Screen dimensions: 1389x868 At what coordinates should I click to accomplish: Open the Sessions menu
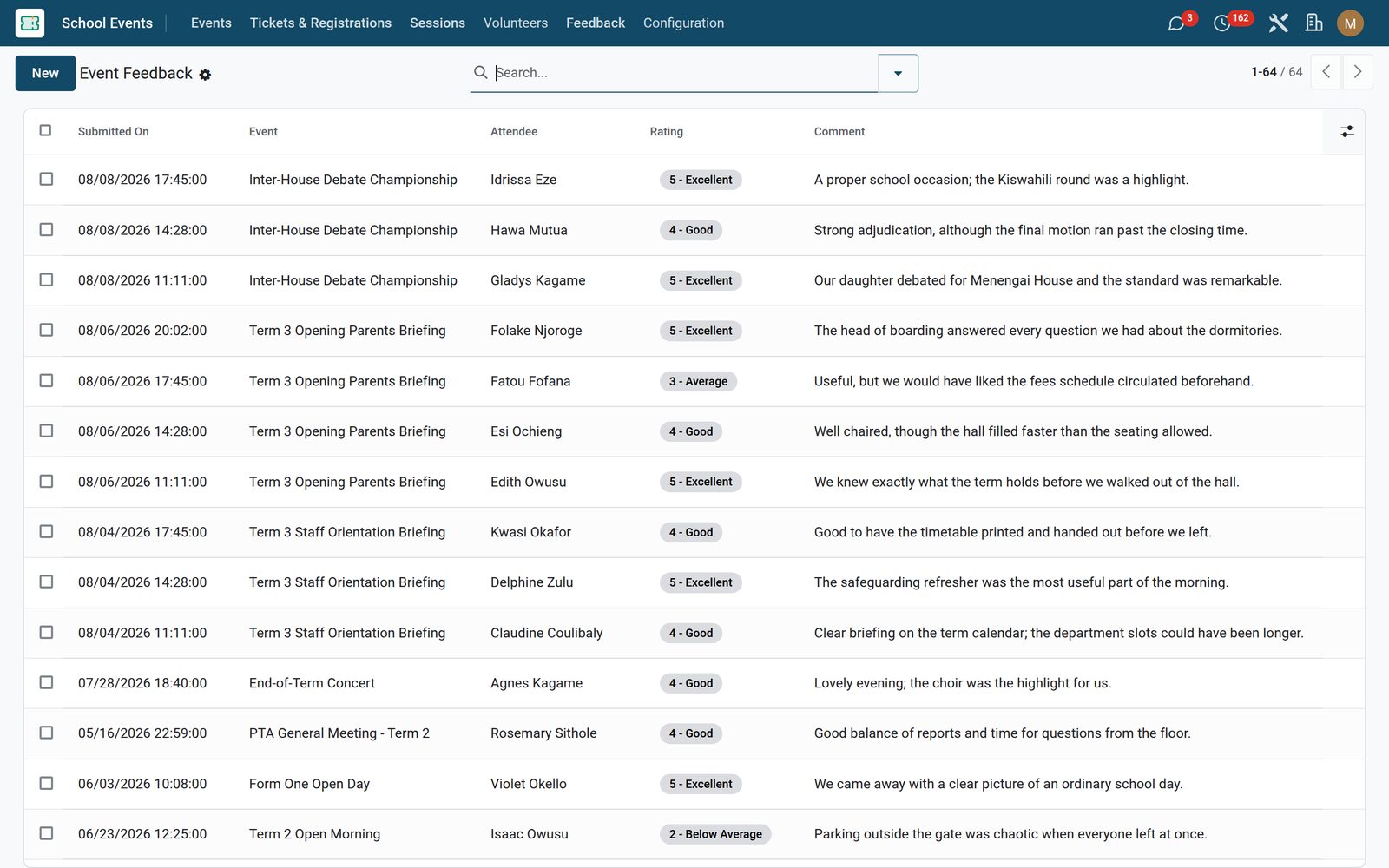point(438,23)
